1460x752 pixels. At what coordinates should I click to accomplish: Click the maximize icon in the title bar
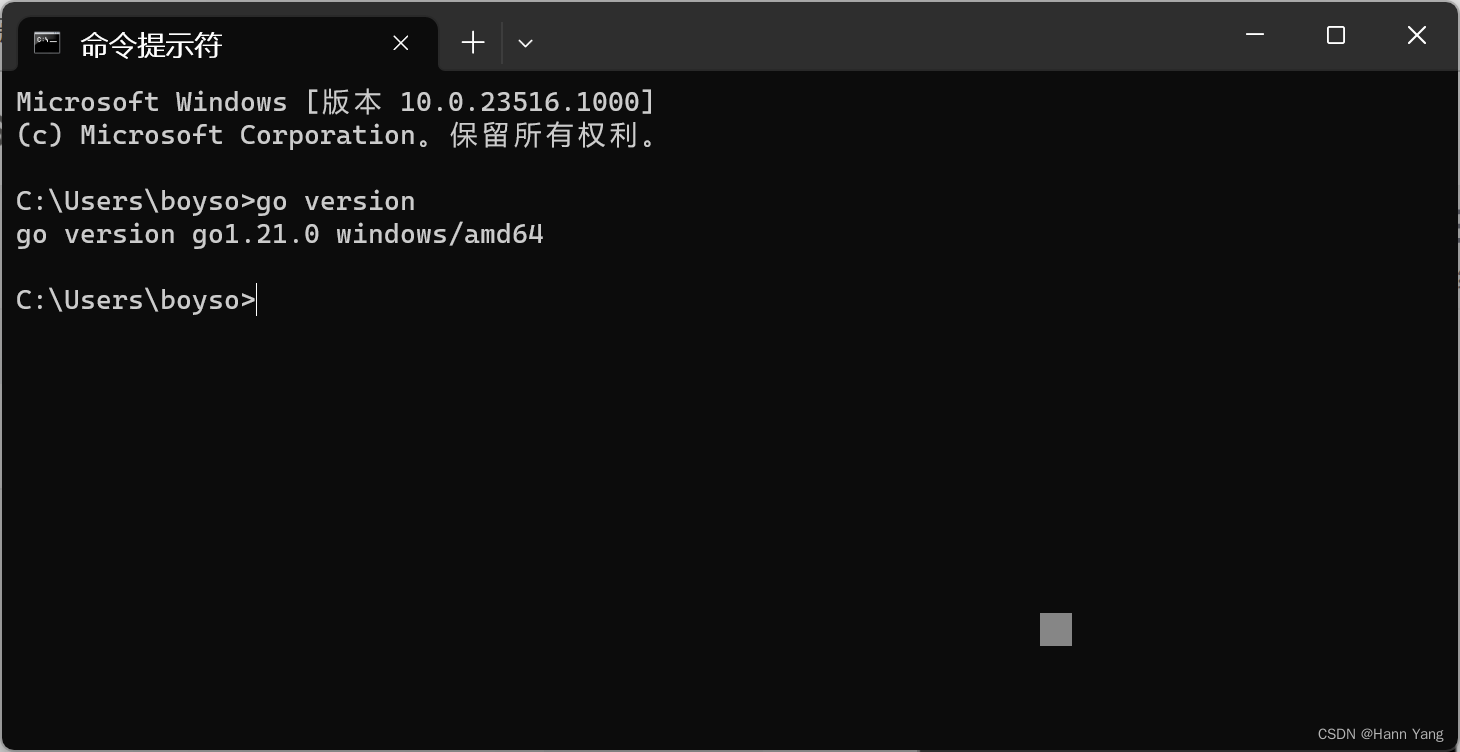click(1335, 35)
